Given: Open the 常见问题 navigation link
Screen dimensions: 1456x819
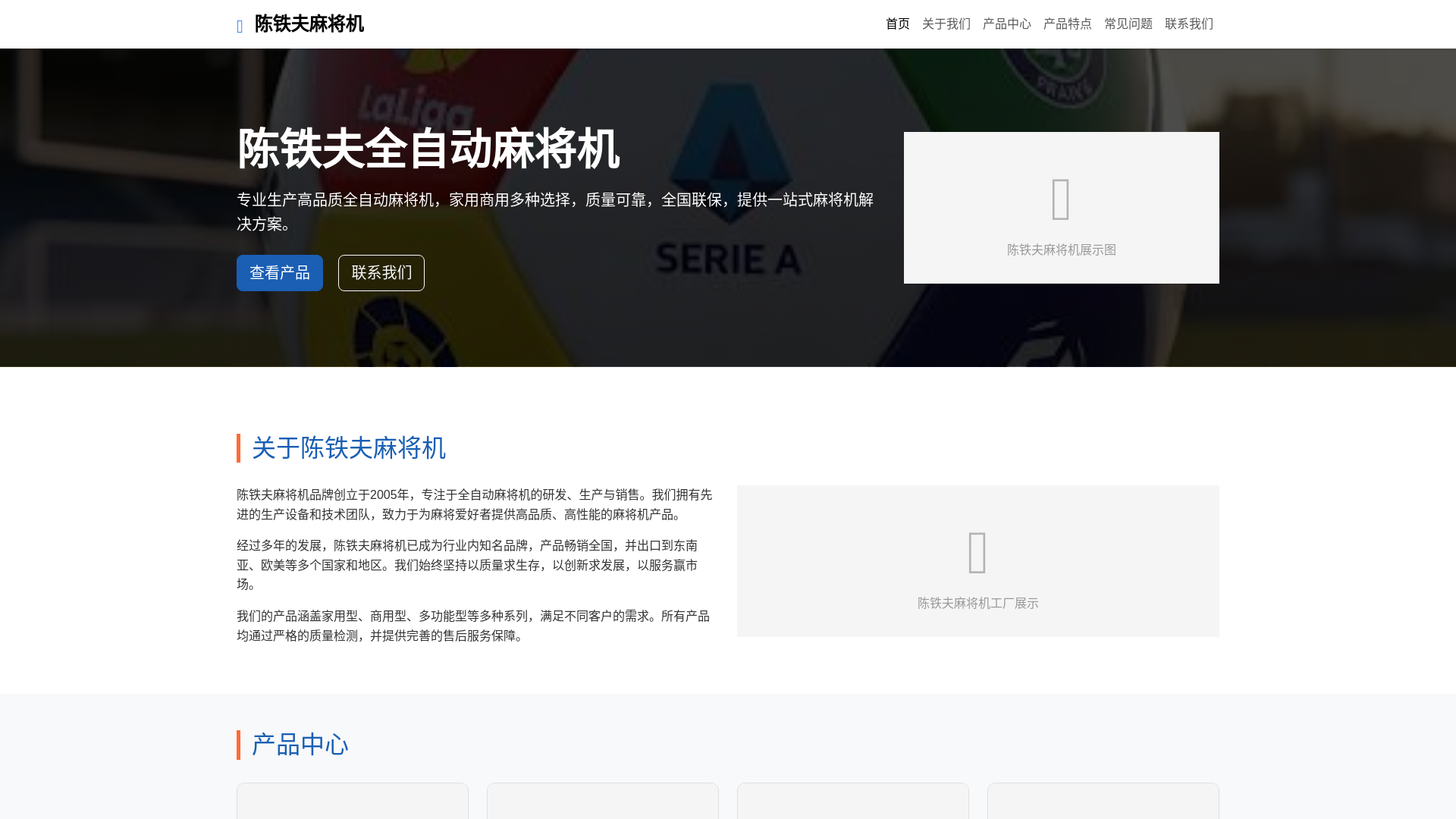Looking at the screenshot, I should click(x=1128, y=24).
